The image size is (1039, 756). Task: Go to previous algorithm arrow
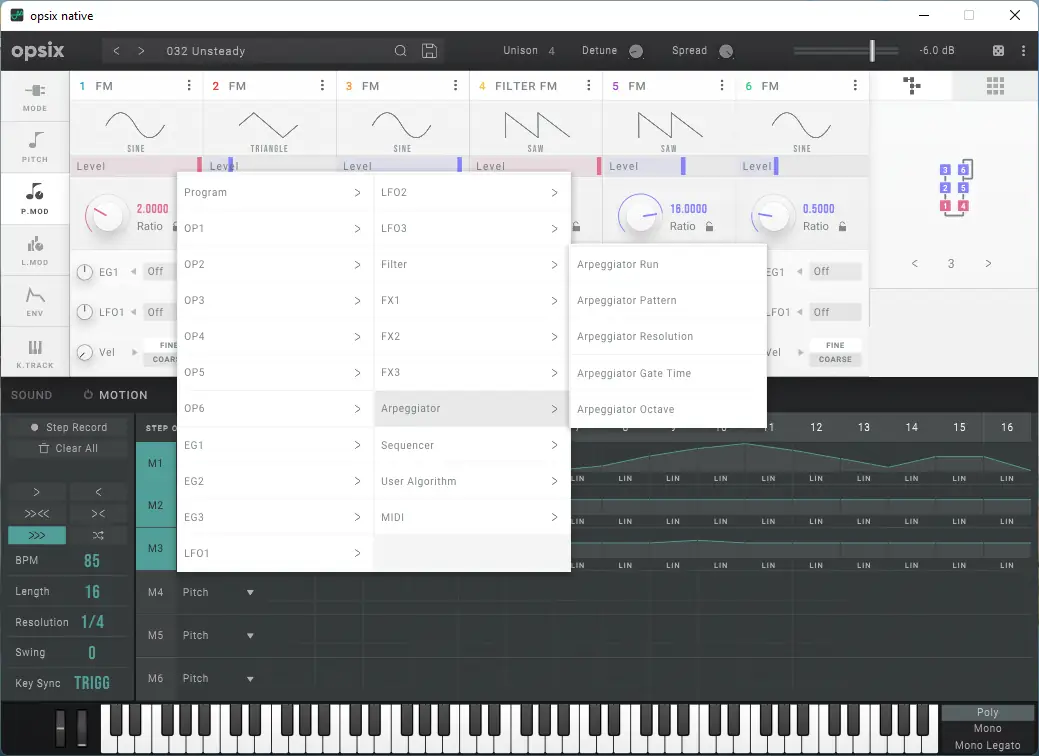tap(914, 264)
